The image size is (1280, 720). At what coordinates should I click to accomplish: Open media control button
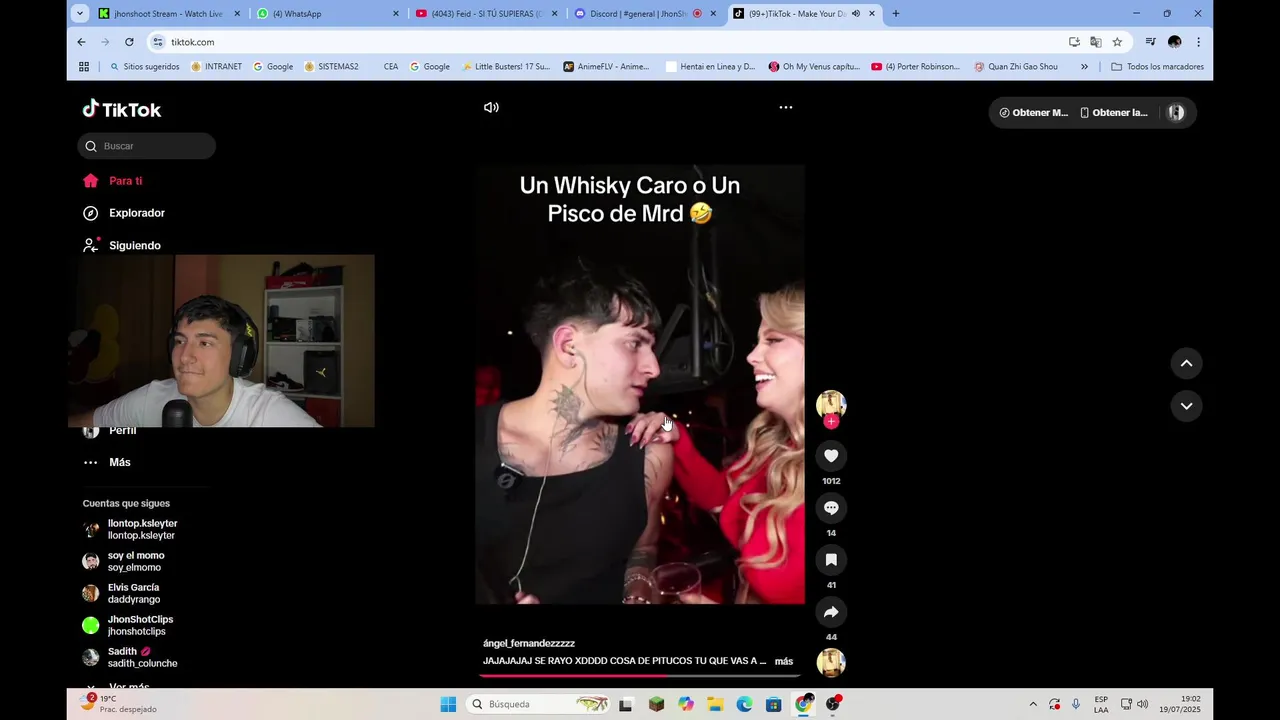(1150, 42)
